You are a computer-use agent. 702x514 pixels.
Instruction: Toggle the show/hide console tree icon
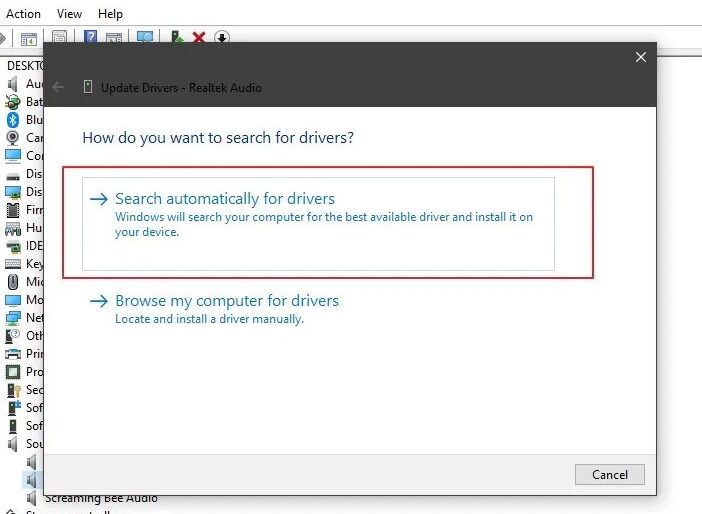tap(29, 39)
